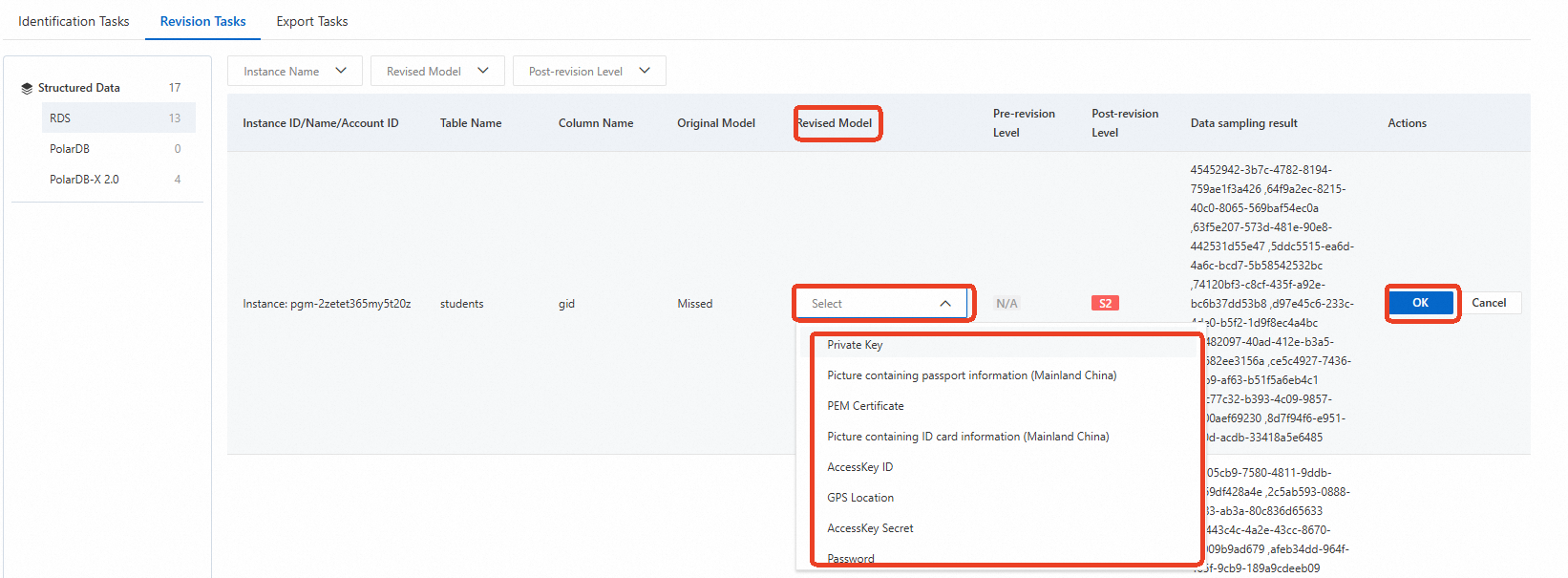The image size is (1568, 578).
Task: Click the students table name cell
Action: (462, 304)
